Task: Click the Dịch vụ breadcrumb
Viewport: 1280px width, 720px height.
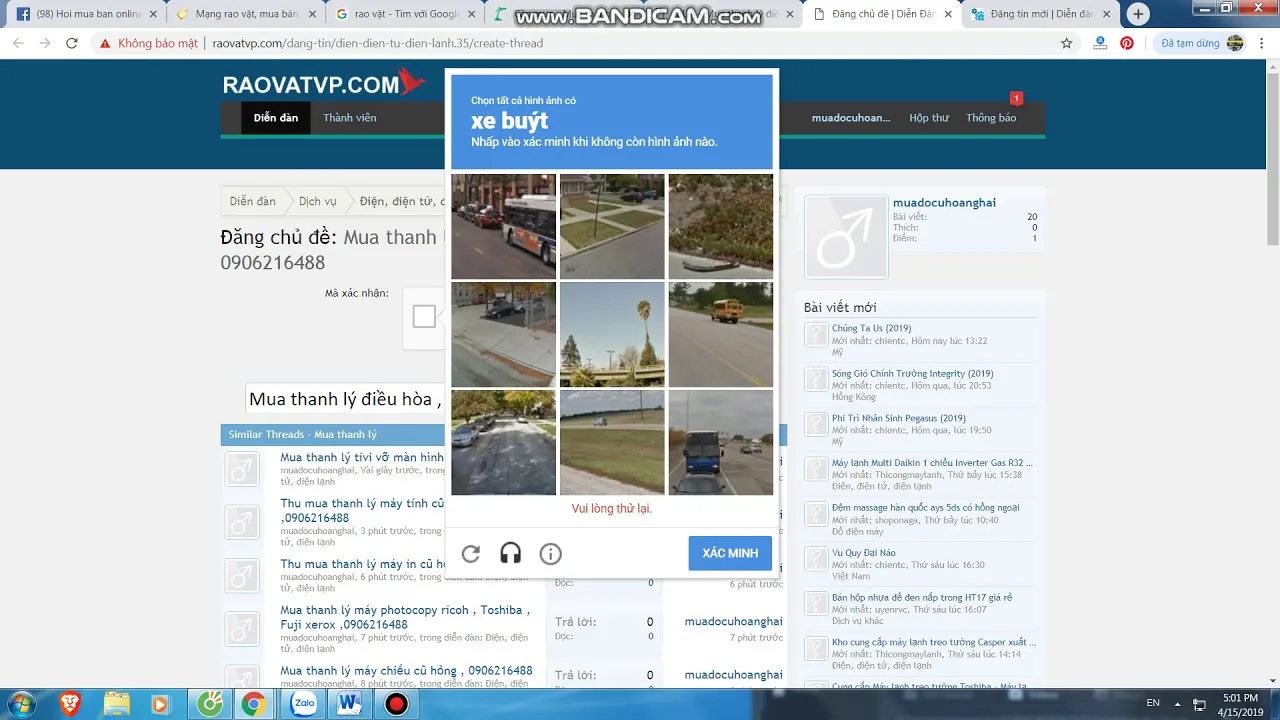Action: click(x=318, y=201)
